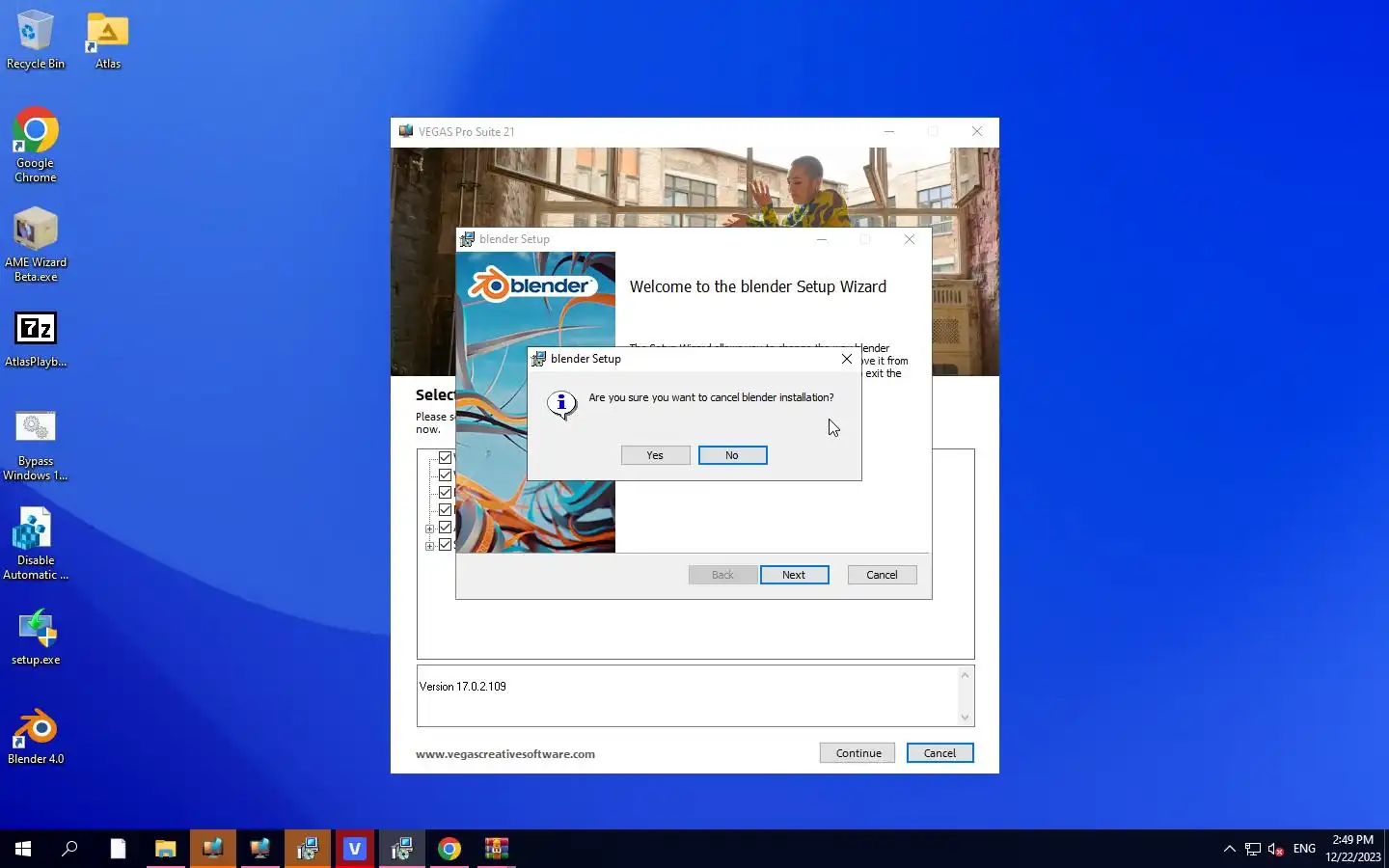Click the blender Setup wizard title bar icon
Viewport: 1389px width, 868px height.
[467, 239]
